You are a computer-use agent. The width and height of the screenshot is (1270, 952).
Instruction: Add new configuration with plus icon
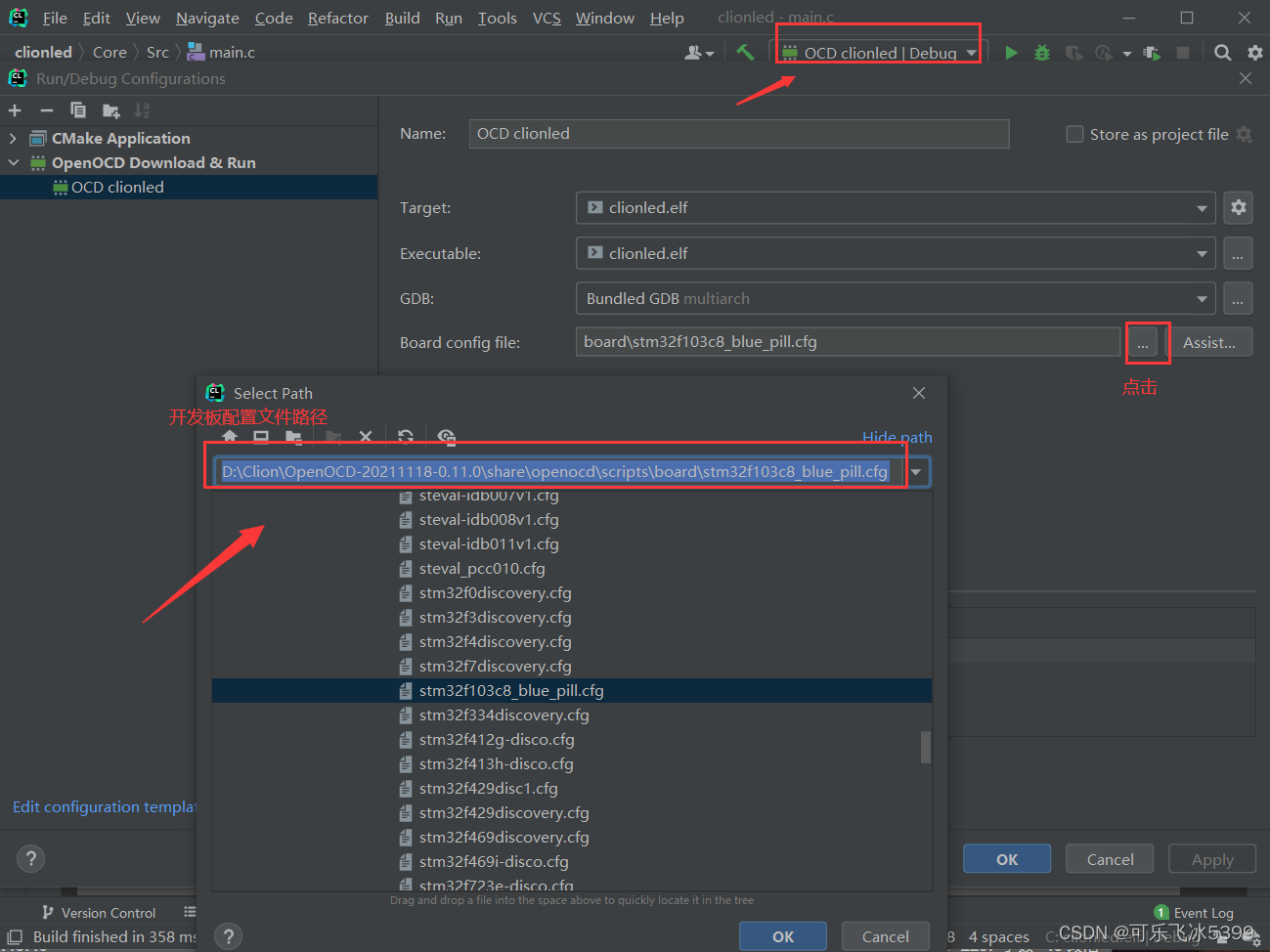click(15, 110)
